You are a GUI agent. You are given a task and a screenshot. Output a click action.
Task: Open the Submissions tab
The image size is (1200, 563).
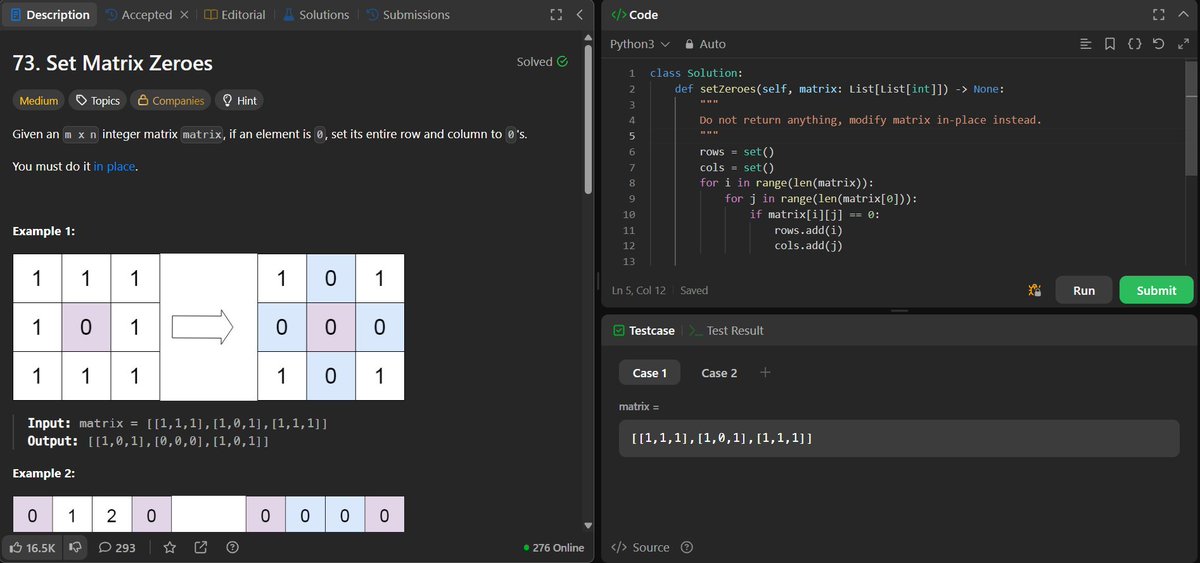[408, 15]
